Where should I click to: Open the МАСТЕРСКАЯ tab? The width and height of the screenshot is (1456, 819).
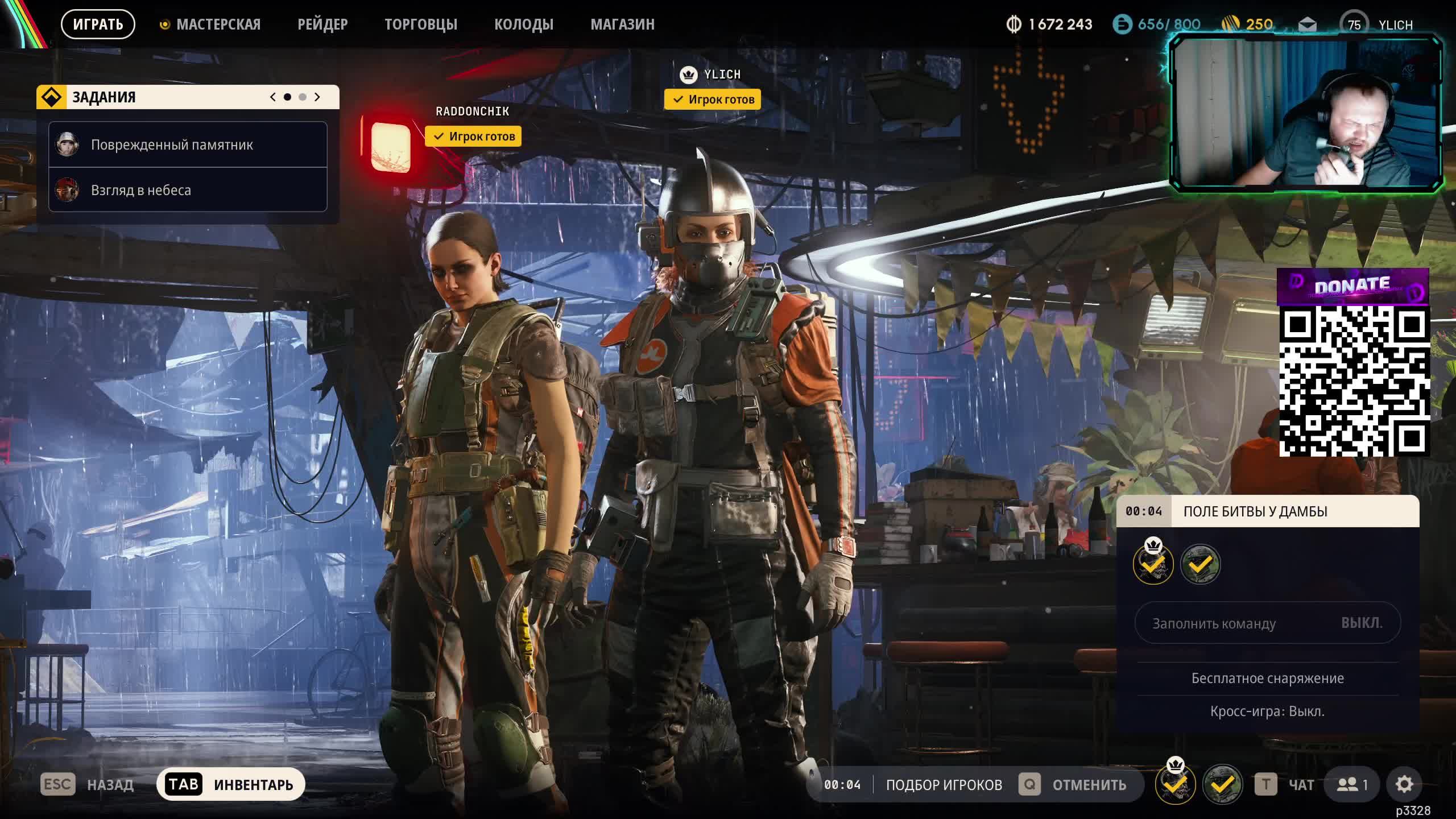click(x=218, y=24)
